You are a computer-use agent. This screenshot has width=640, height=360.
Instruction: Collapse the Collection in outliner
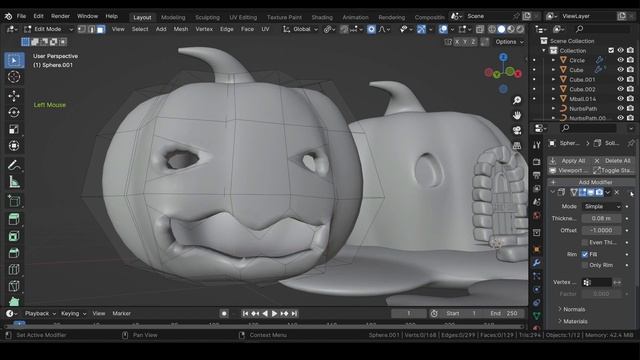click(544, 51)
